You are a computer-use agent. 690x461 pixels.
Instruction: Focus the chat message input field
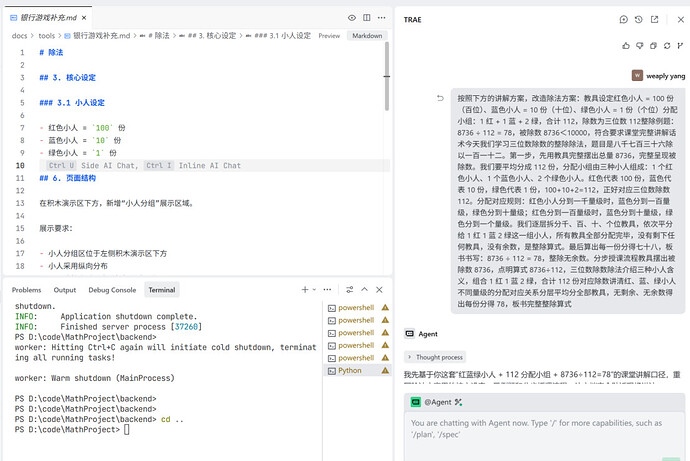[544, 433]
